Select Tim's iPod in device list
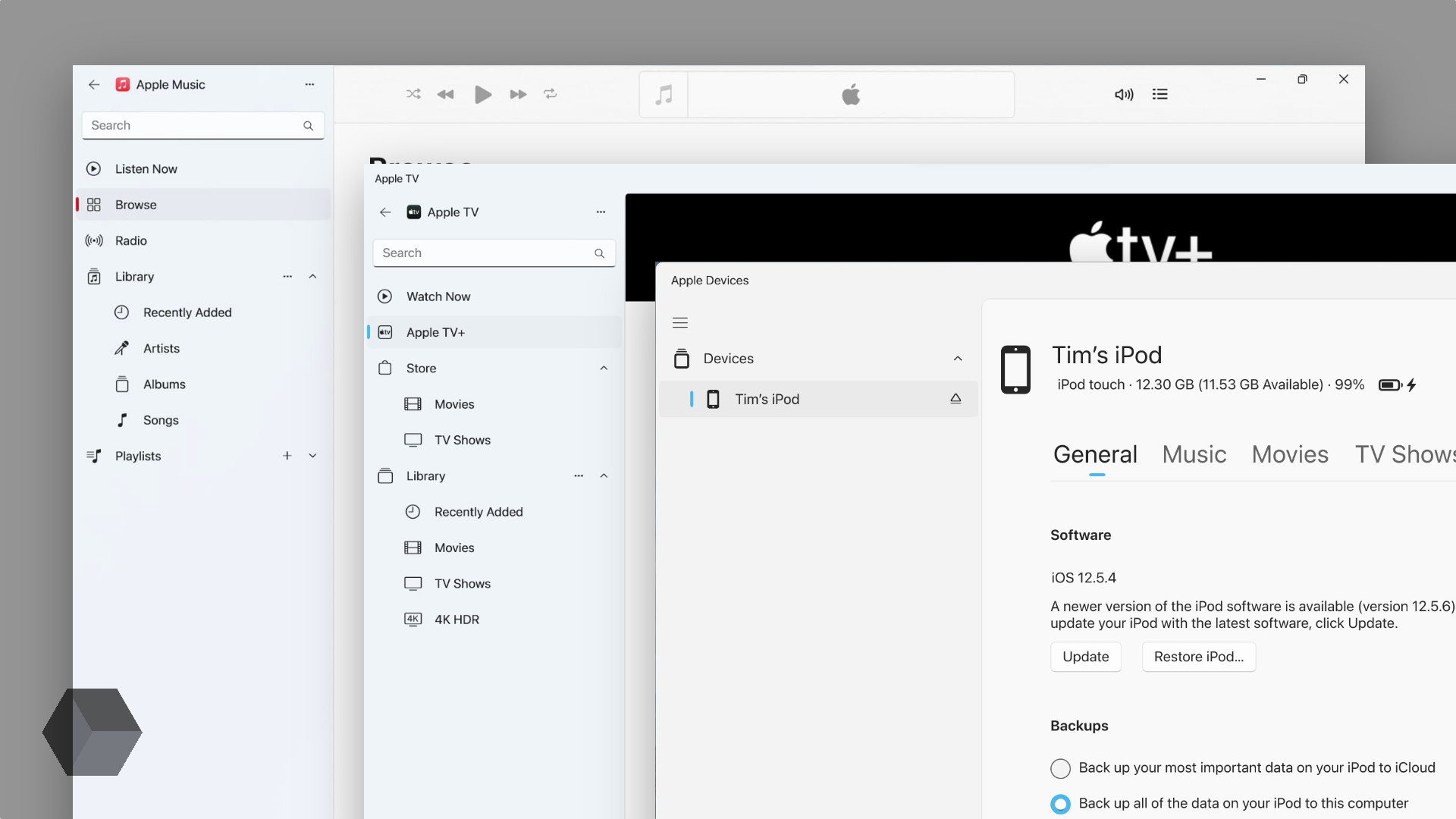This screenshot has height=819, width=1456. click(x=818, y=399)
